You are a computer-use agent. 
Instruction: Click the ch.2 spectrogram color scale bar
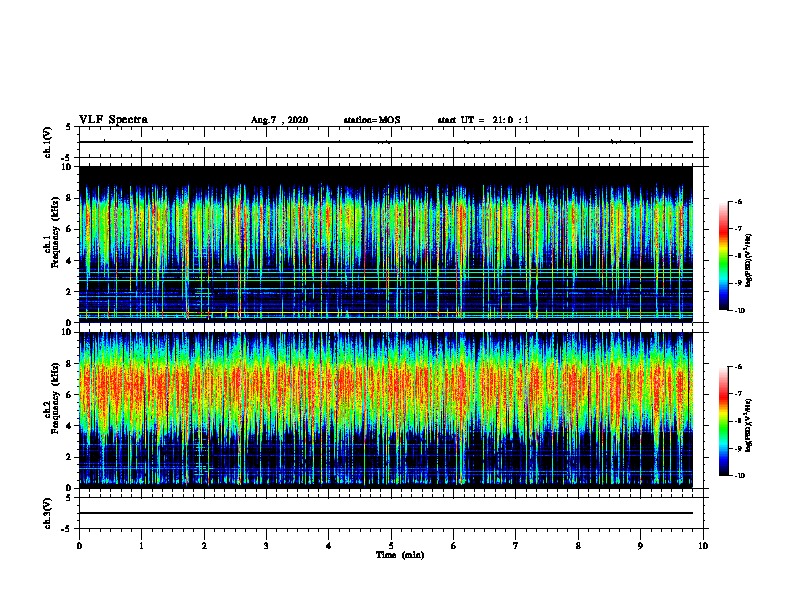[x=724, y=421]
